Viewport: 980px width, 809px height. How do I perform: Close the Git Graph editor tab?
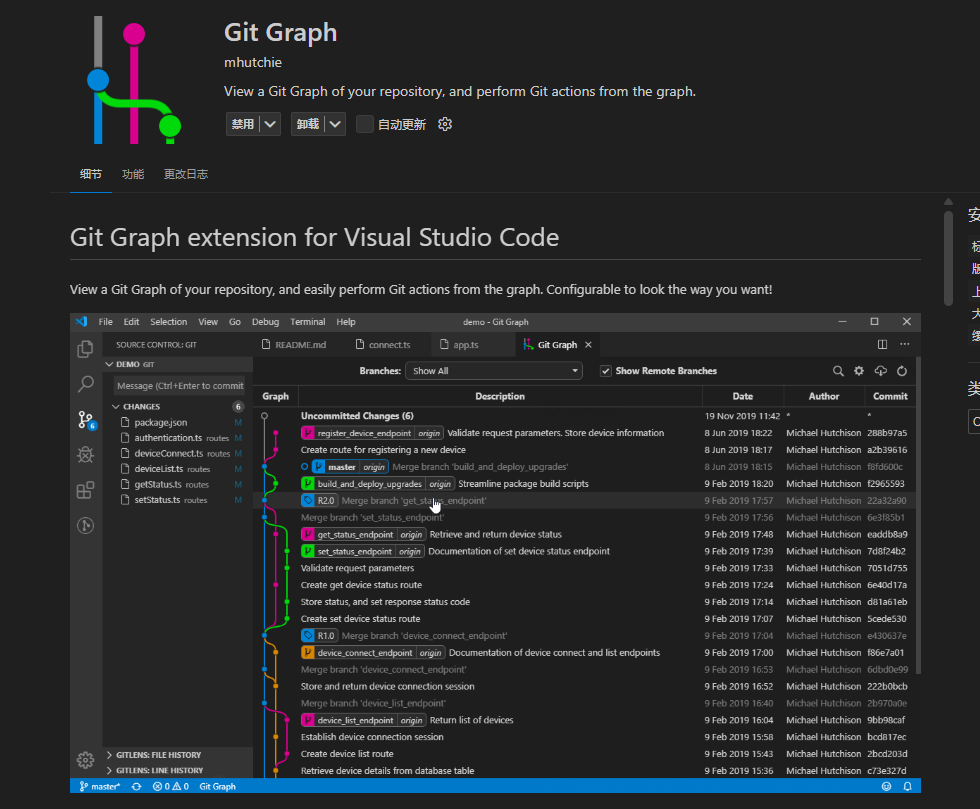(x=588, y=344)
